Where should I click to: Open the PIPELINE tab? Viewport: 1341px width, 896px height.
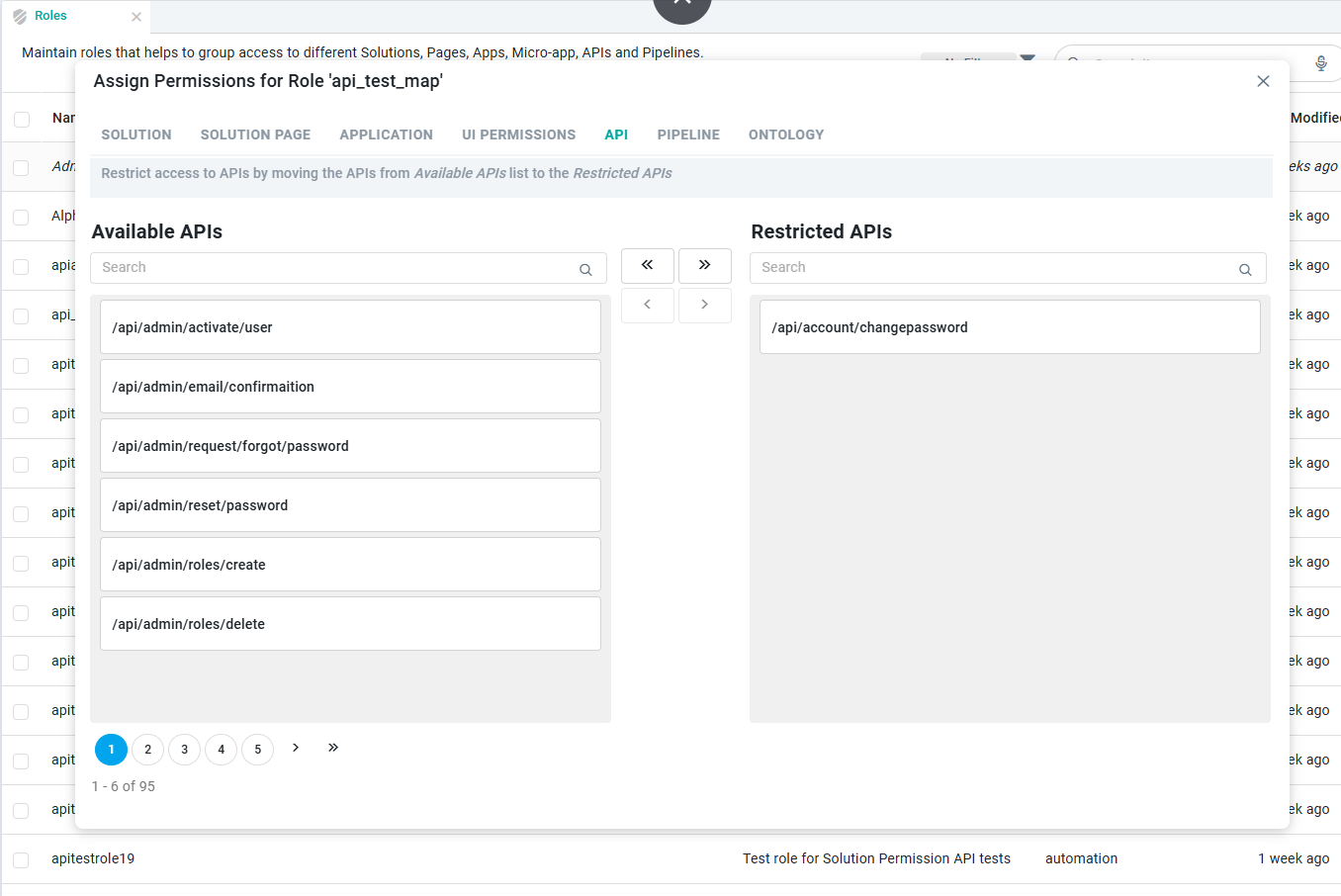[x=688, y=134]
